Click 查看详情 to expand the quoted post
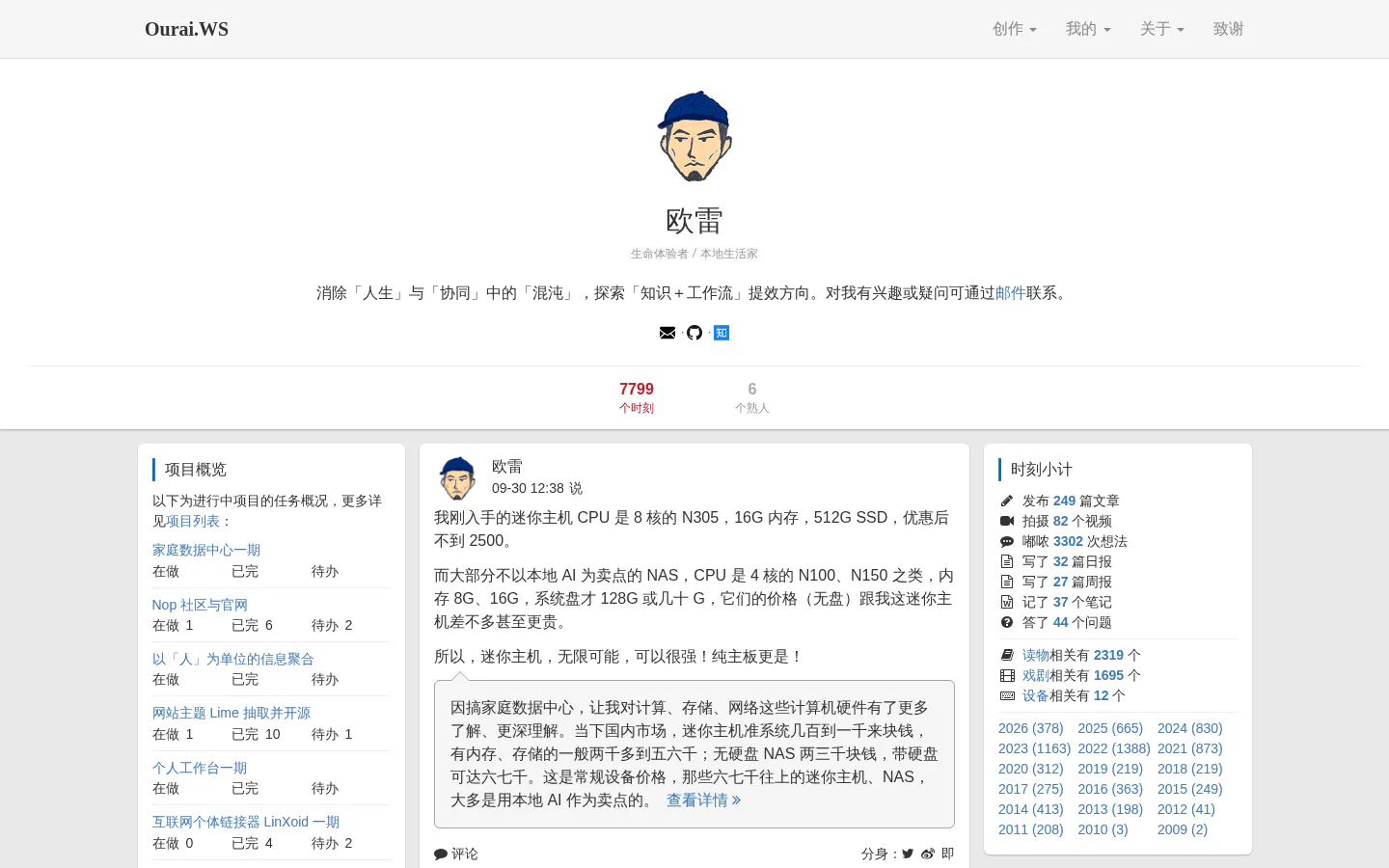1389x868 pixels. point(703,800)
